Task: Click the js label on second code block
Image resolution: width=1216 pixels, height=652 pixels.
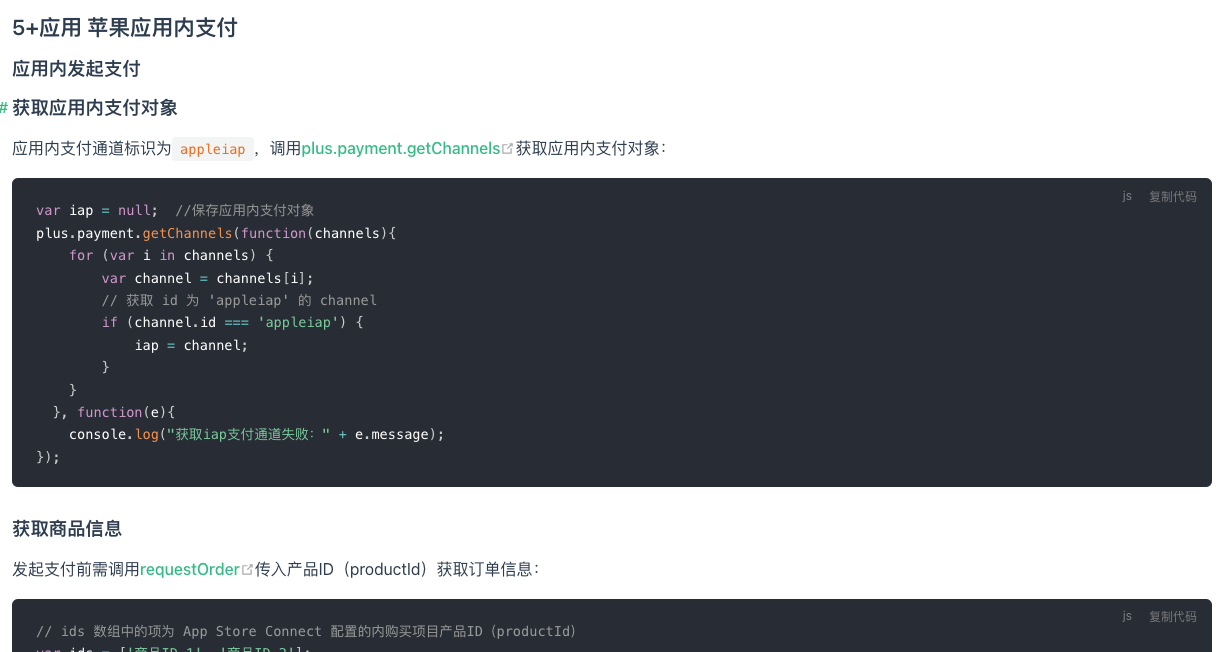Action: pos(1127,616)
